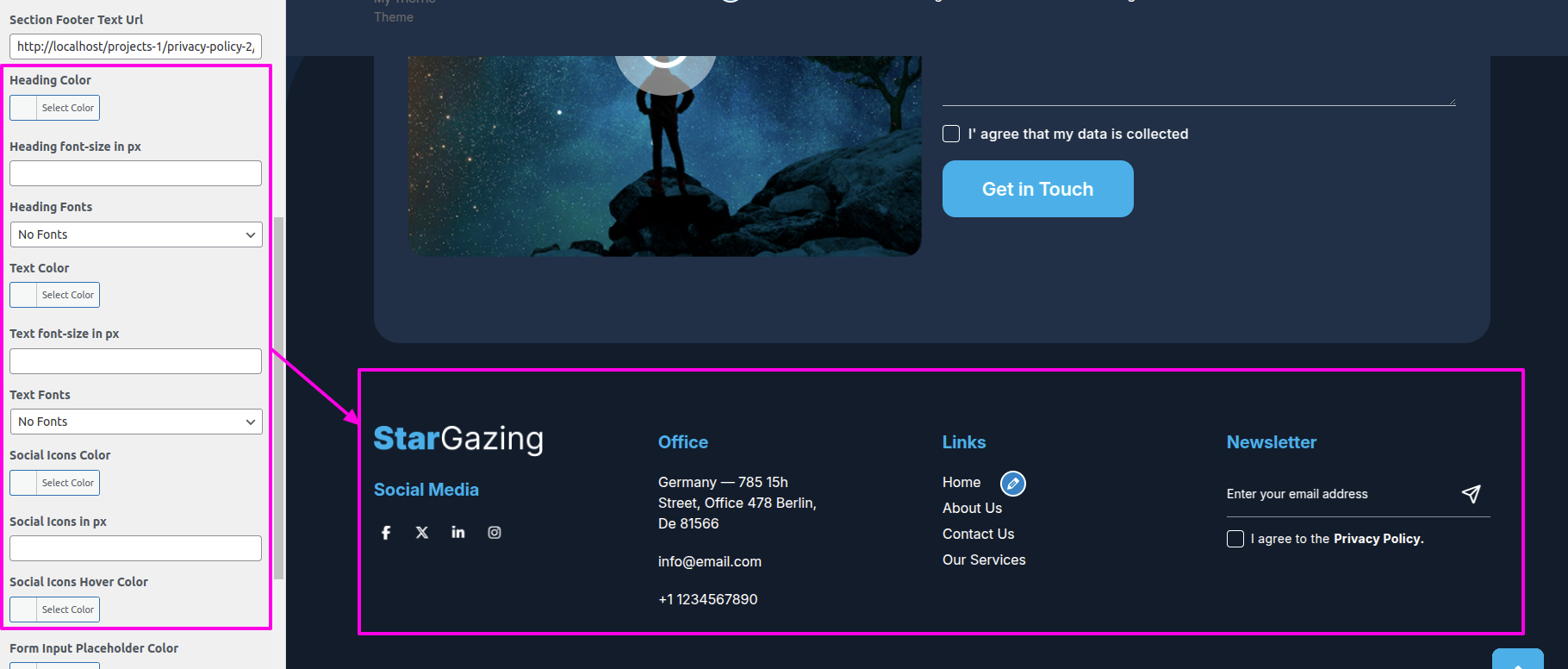Focus the Heading font-size in px field

(136, 173)
